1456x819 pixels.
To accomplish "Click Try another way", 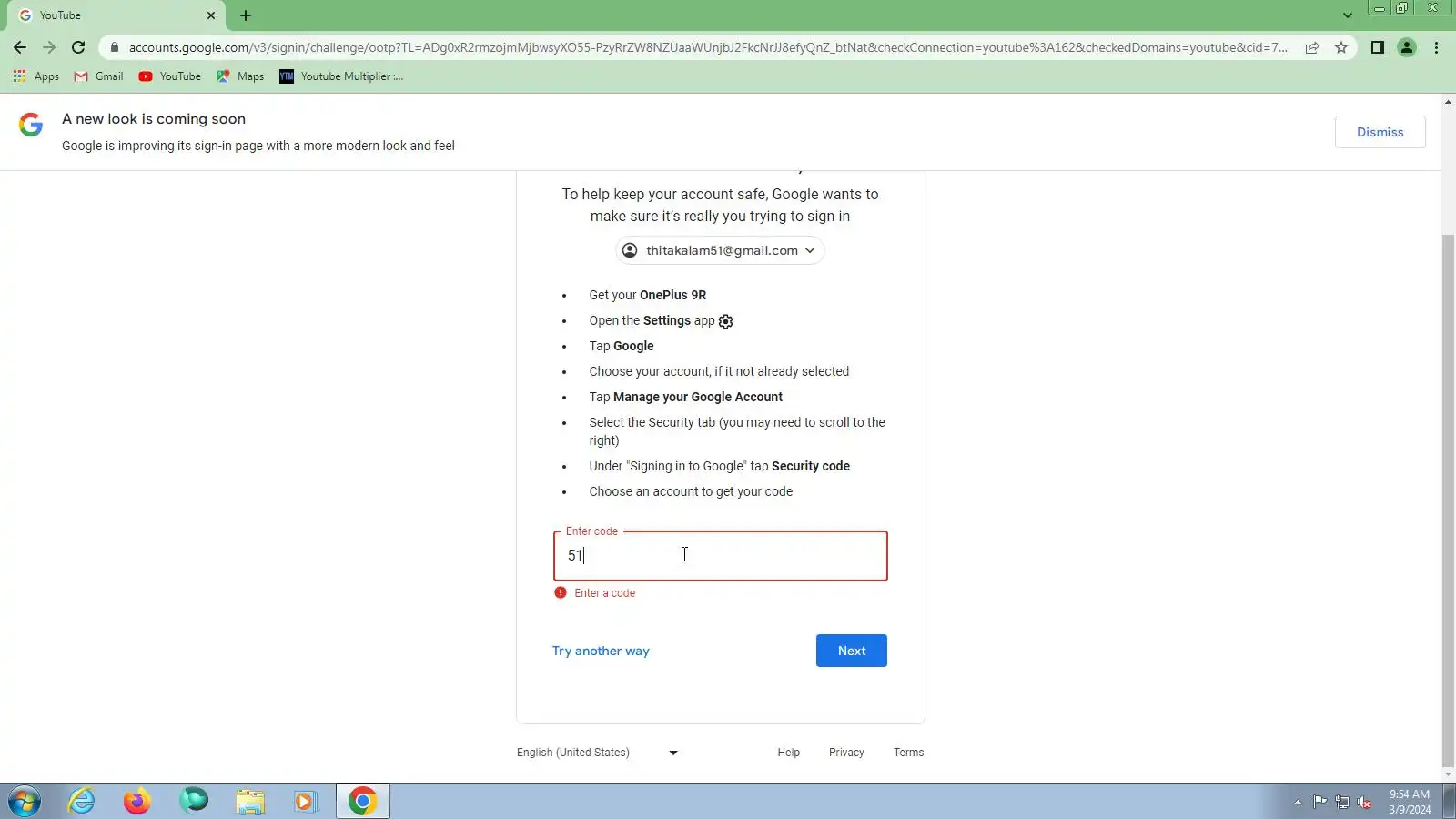I will pyautogui.click(x=601, y=651).
